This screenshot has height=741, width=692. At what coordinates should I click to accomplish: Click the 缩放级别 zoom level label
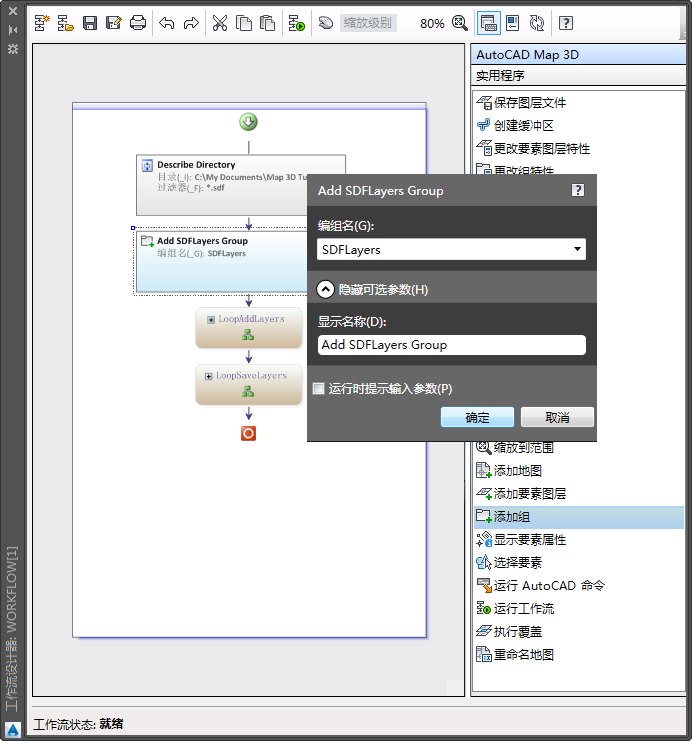coord(368,23)
